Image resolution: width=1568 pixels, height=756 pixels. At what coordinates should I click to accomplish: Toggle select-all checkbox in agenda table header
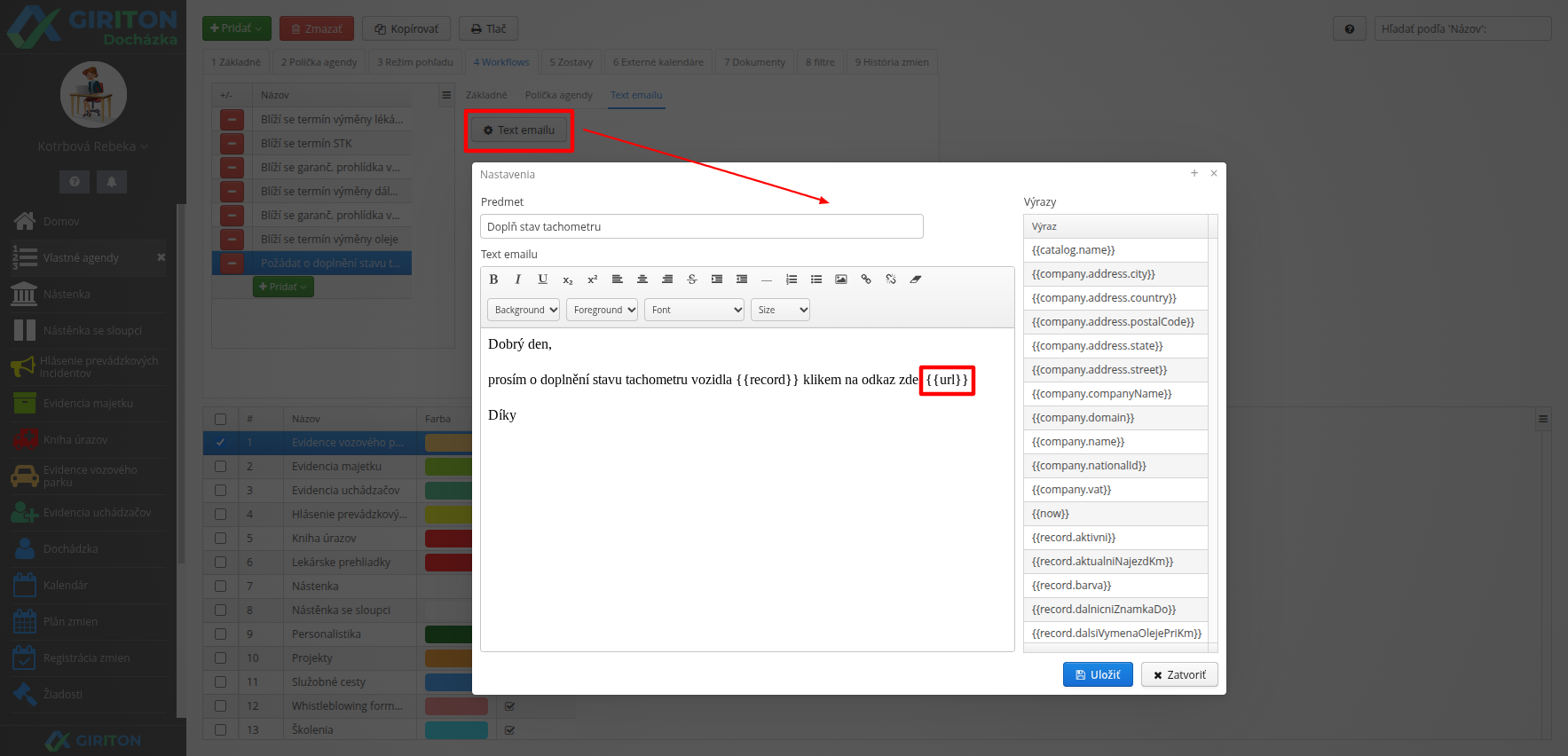pyautogui.click(x=220, y=419)
